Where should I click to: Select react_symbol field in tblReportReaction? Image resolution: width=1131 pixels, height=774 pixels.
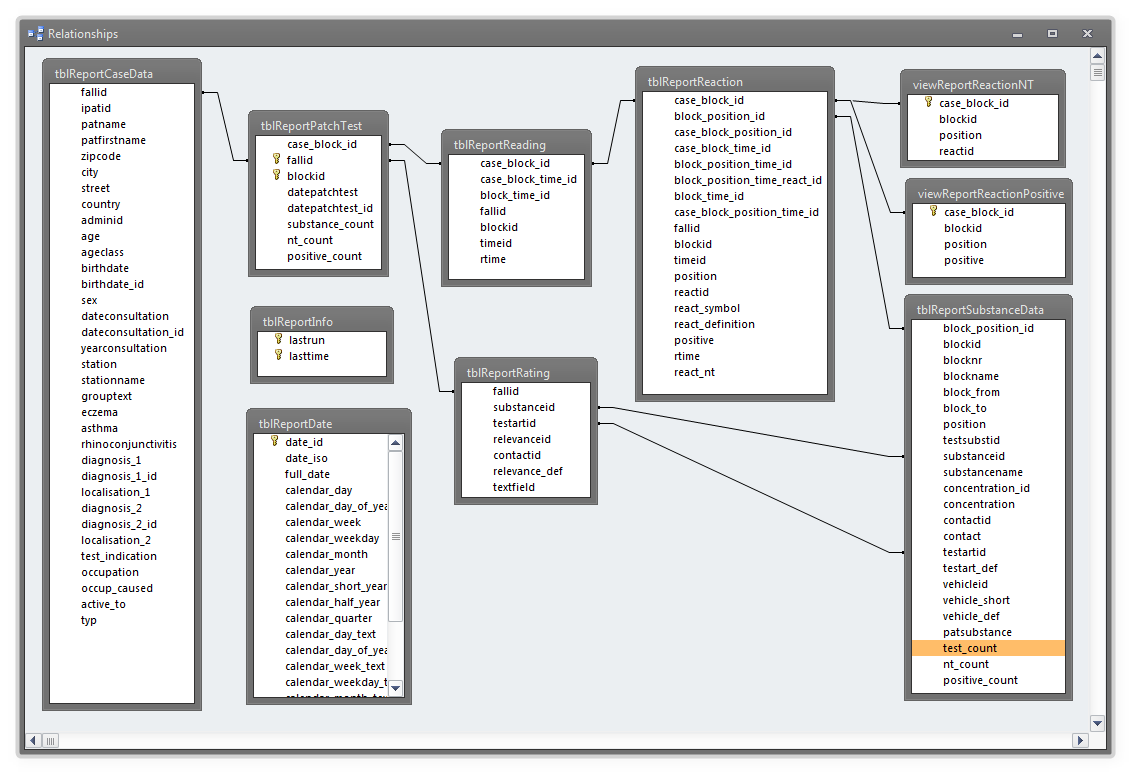706,308
